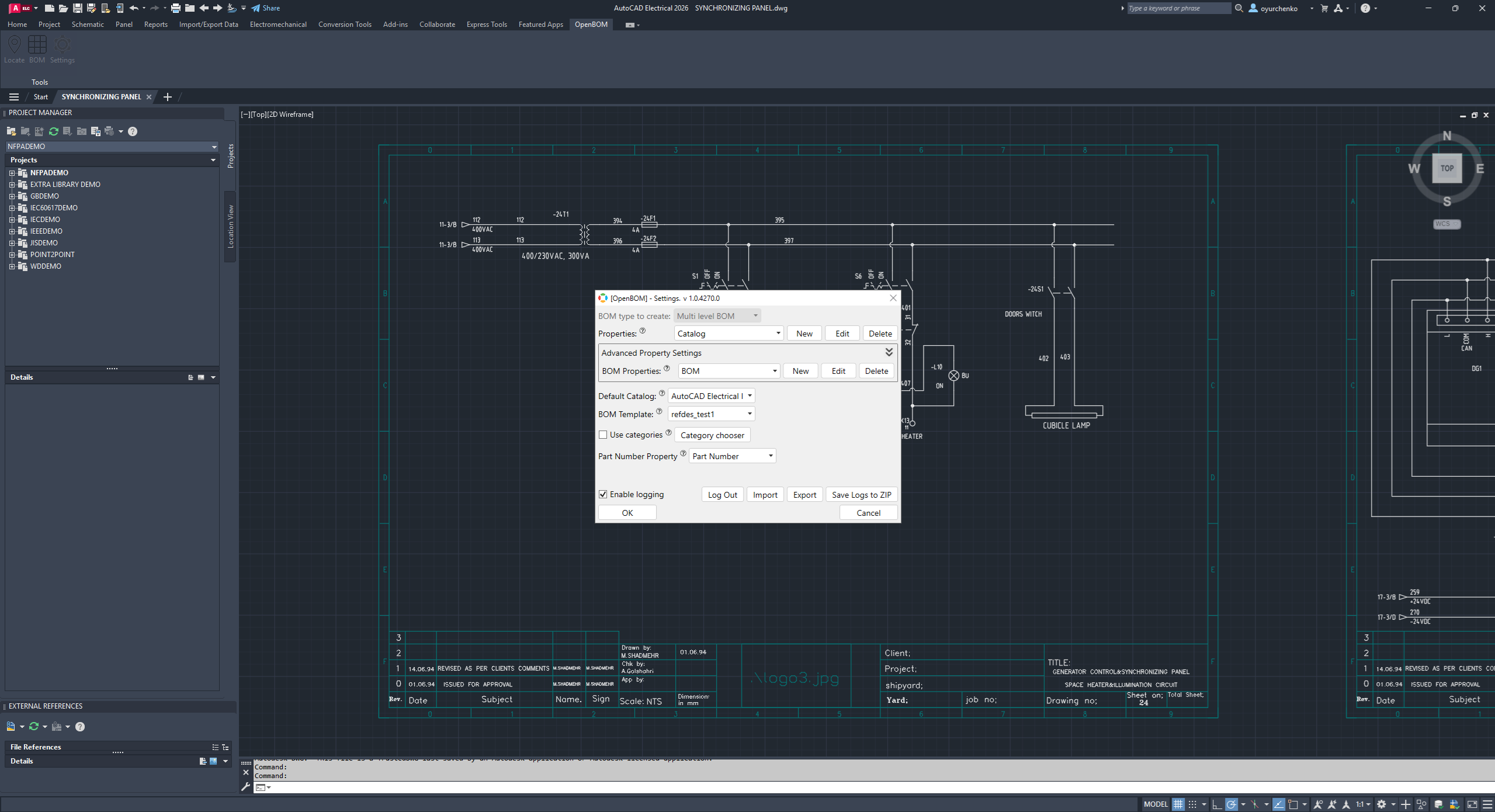The height and width of the screenshot is (812, 1495).
Task: Click the Undo arrow icon
Action: 134,8
